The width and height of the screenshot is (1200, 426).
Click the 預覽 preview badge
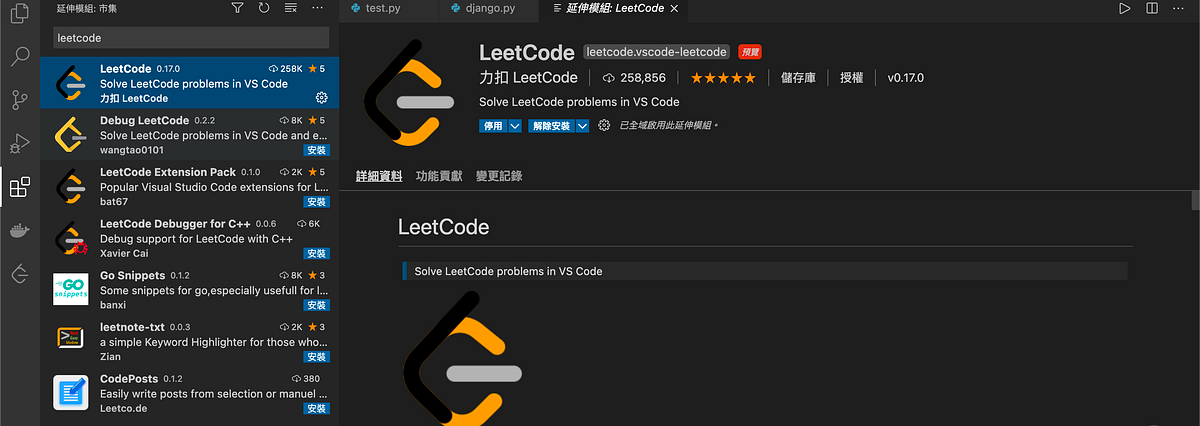tap(748, 52)
